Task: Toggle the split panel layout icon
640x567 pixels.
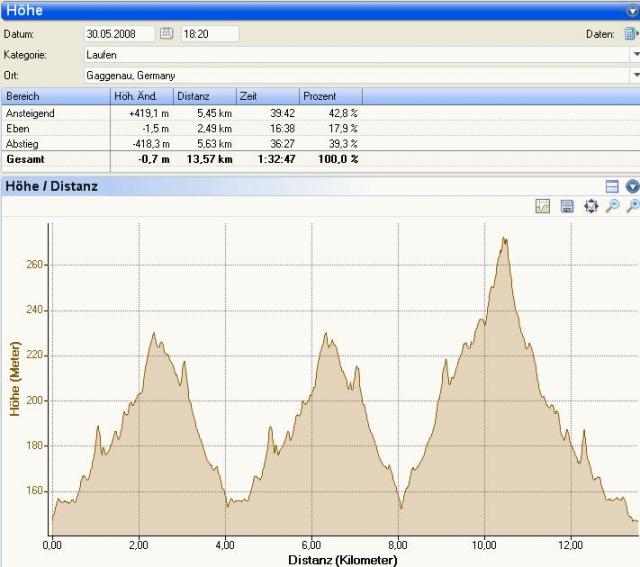Action: (612, 186)
